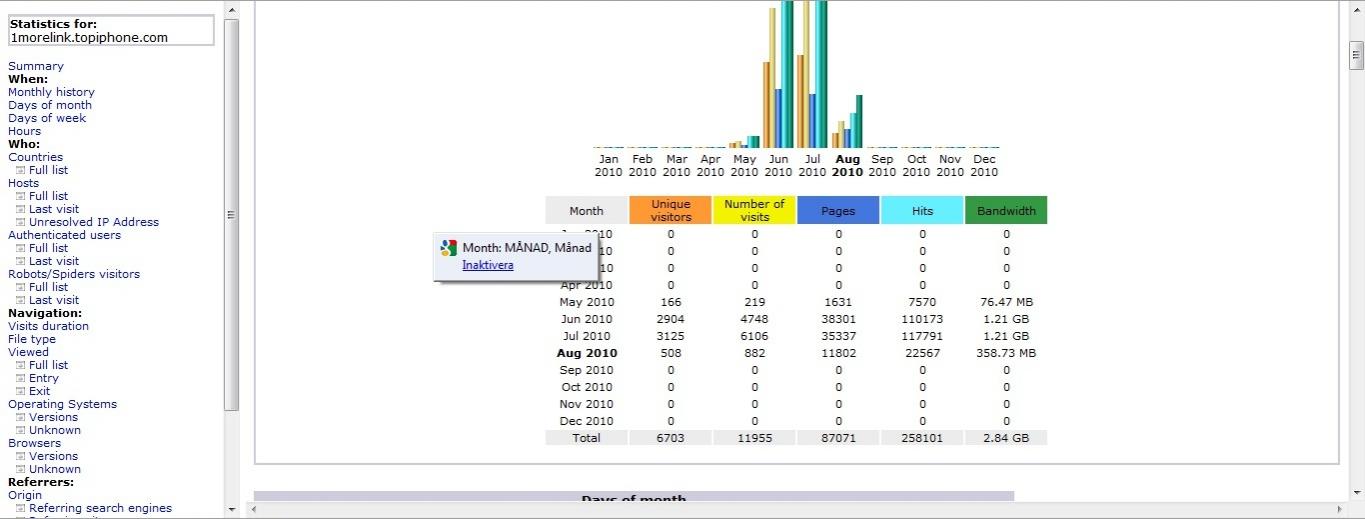Open File type link
This screenshot has width=1365, height=519.
click(32, 339)
